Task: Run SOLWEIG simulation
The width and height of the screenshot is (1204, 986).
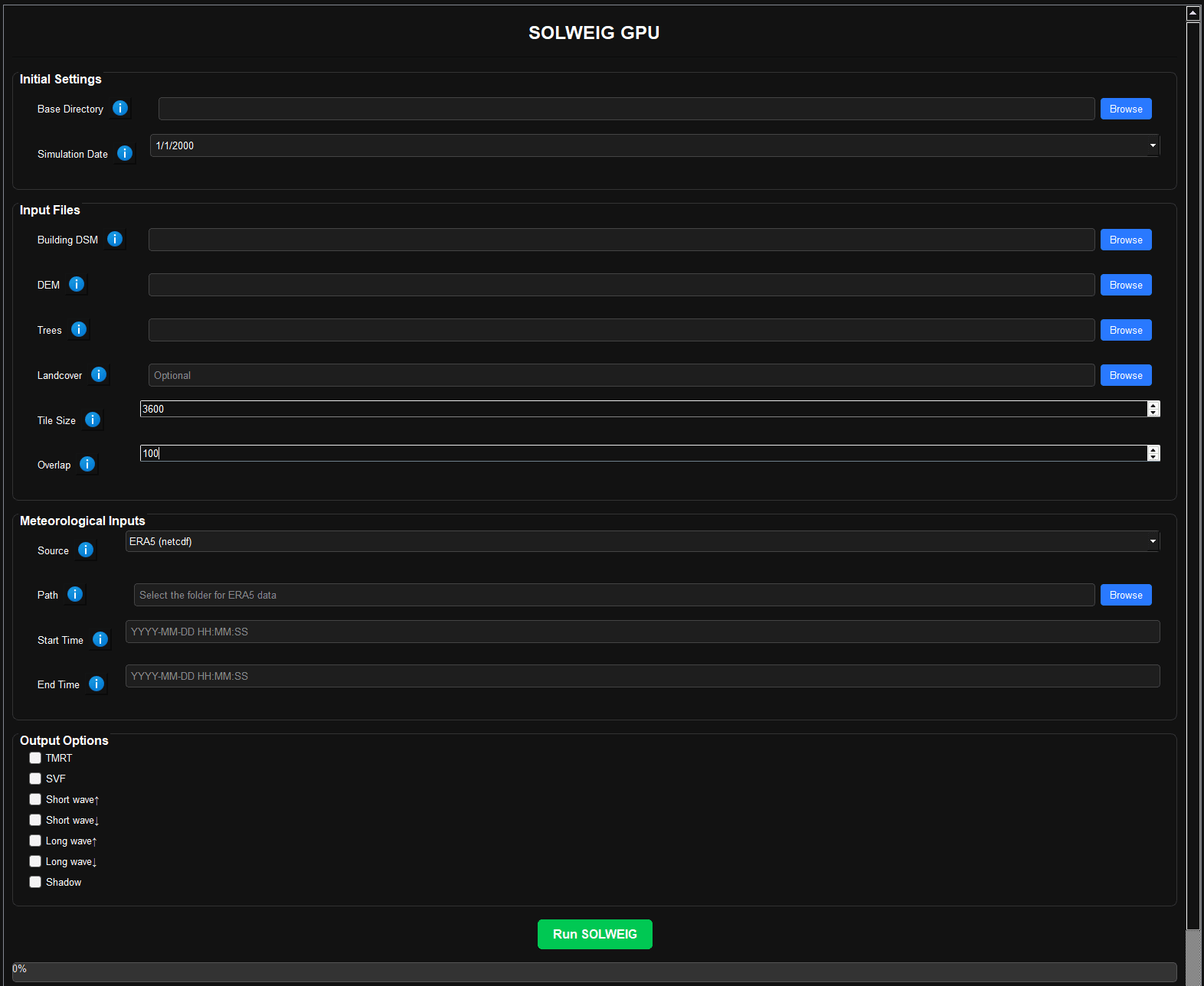Action: click(x=595, y=934)
